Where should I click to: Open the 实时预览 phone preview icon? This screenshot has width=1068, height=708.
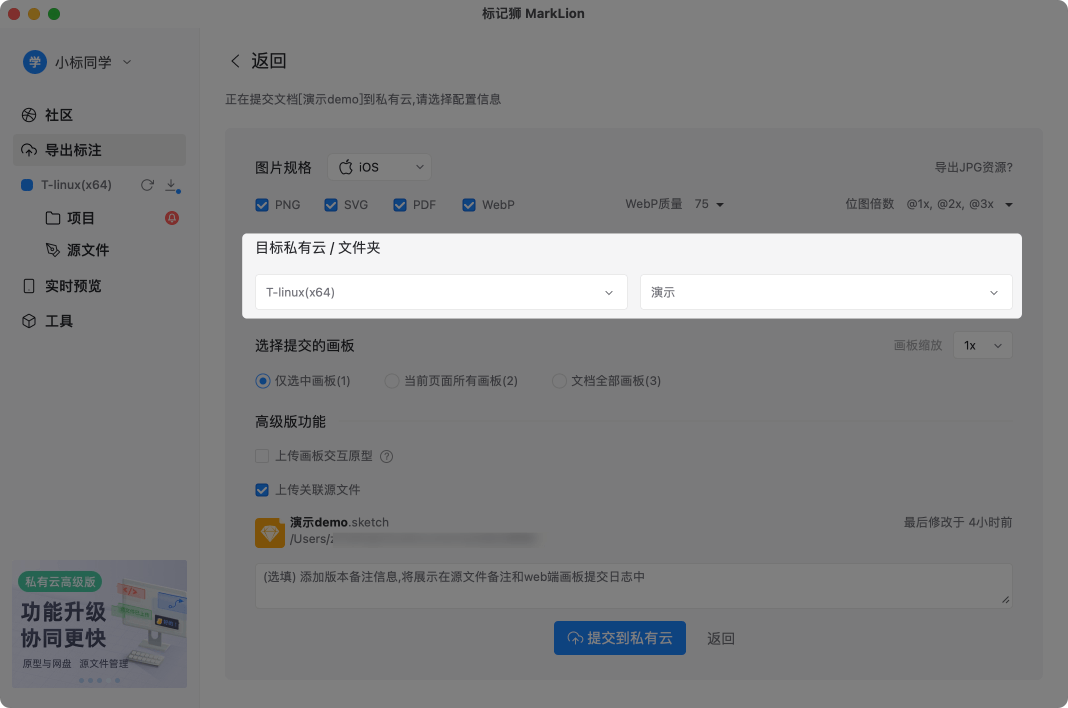point(29,286)
